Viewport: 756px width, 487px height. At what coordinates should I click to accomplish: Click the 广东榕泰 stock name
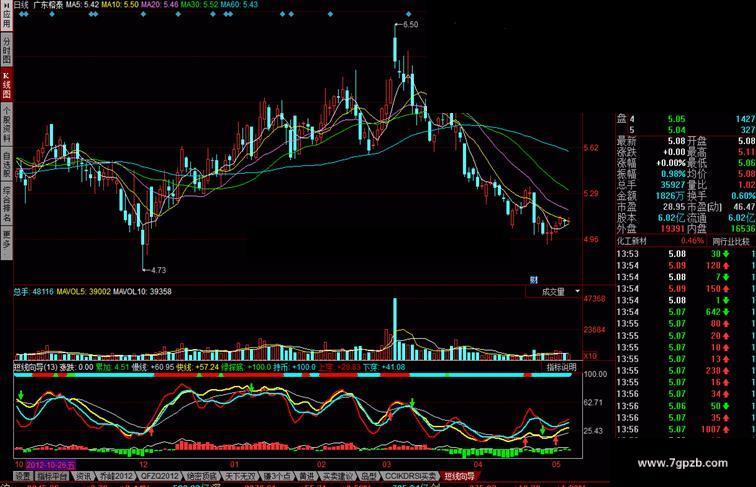tap(48, 5)
